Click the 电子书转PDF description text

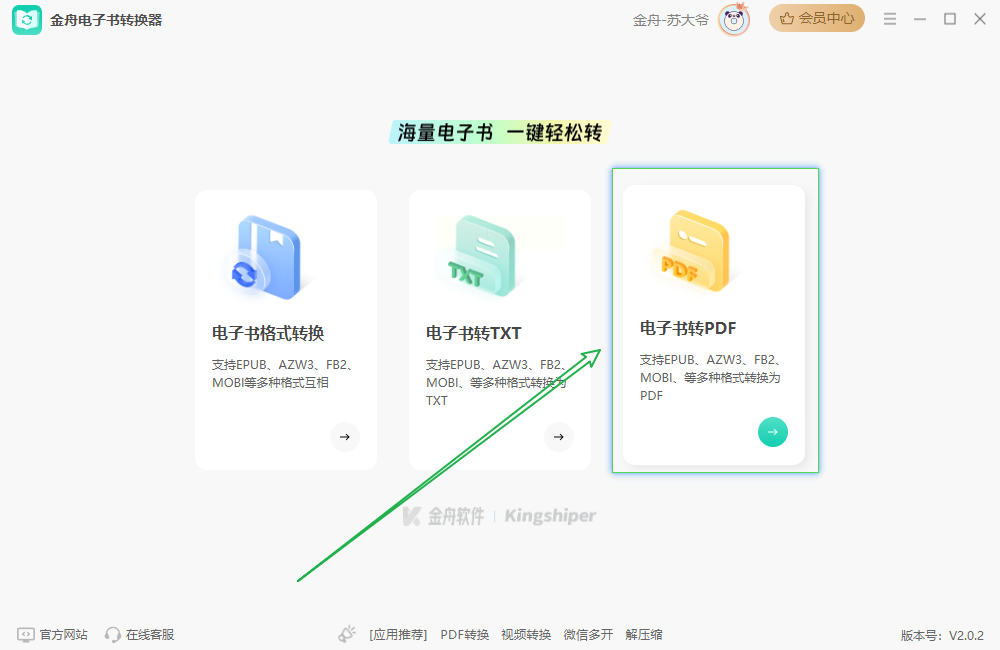(x=710, y=378)
